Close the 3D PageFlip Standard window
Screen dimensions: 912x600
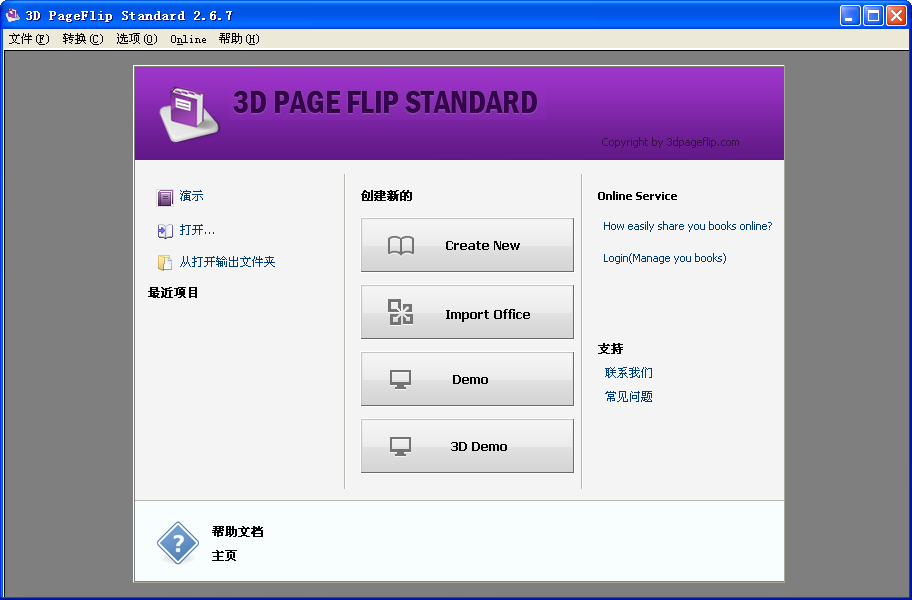896,16
